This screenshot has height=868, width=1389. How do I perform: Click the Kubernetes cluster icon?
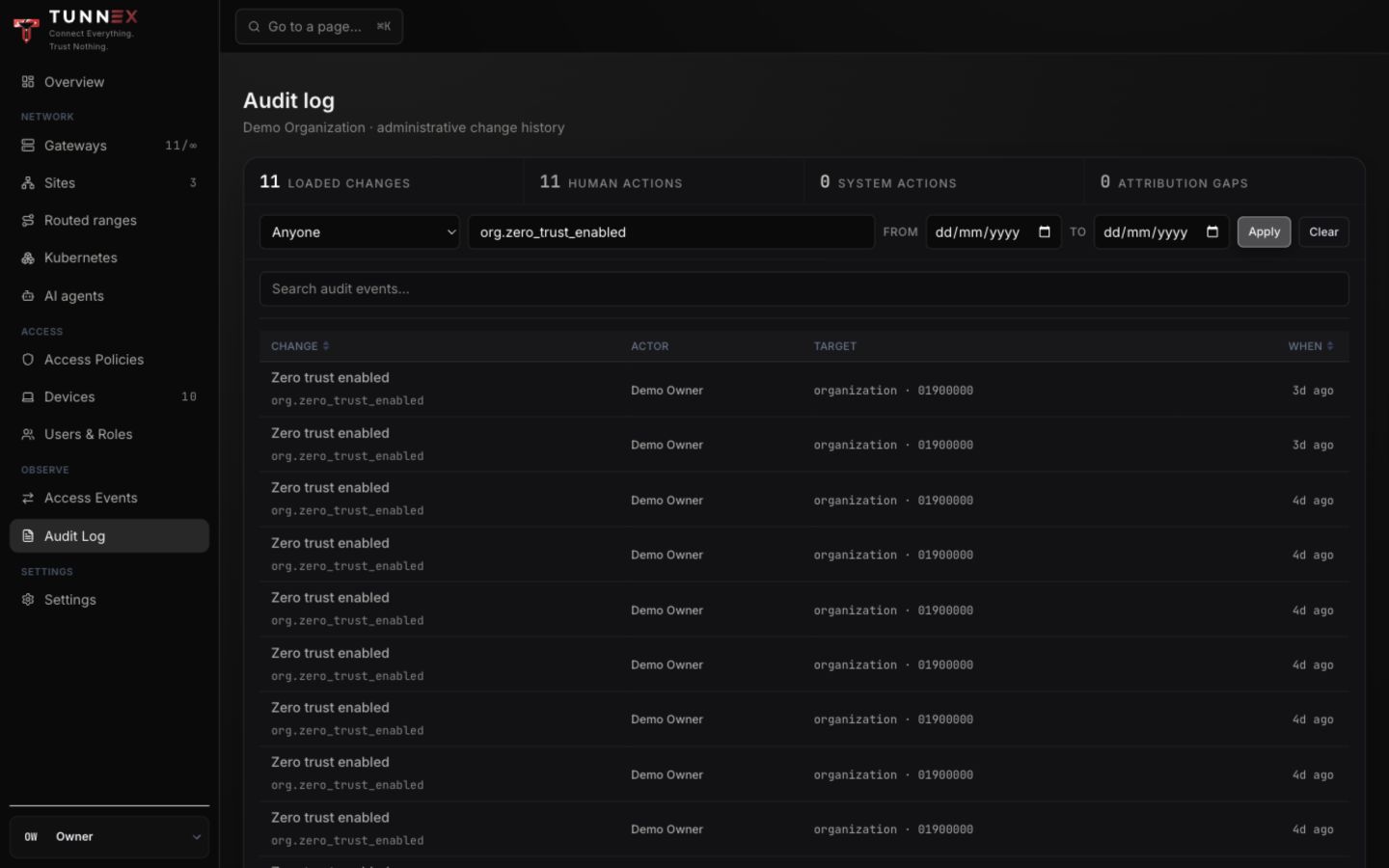(28, 258)
